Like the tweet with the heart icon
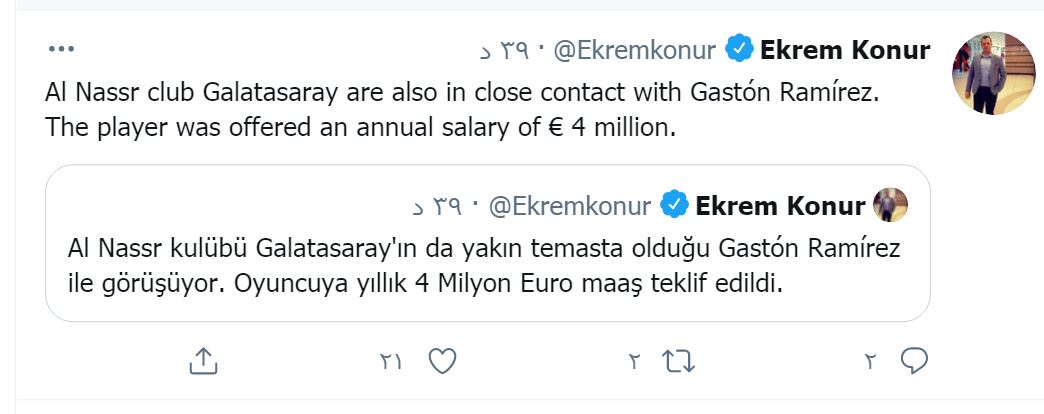This screenshot has height=414, width=1044. (x=443, y=361)
